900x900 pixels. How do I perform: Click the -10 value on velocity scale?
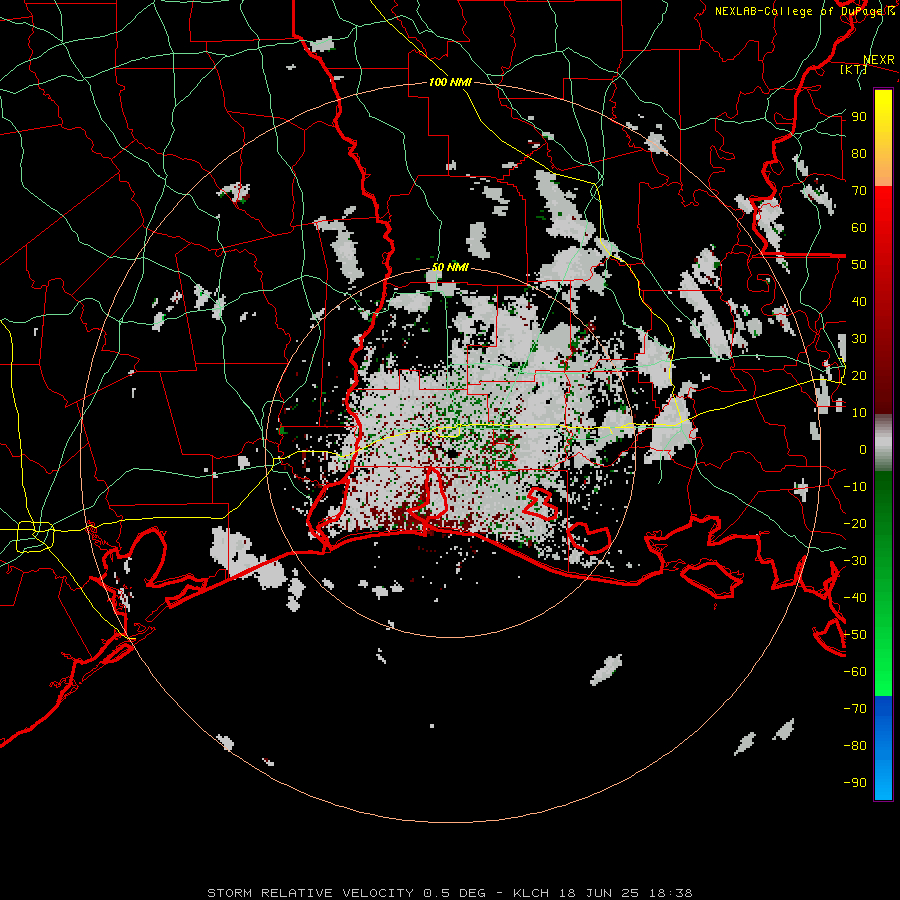[855, 487]
